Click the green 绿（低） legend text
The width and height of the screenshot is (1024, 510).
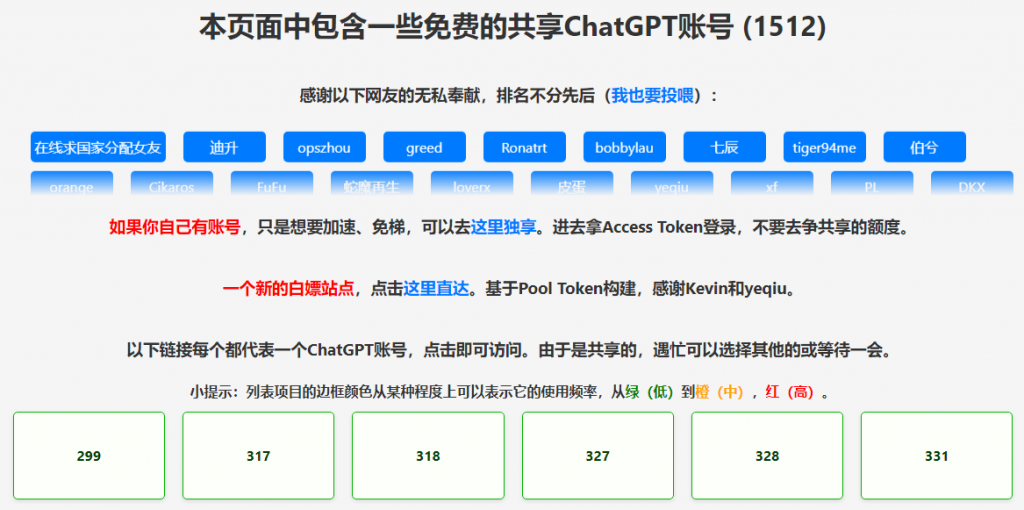(x=649, y=393)
